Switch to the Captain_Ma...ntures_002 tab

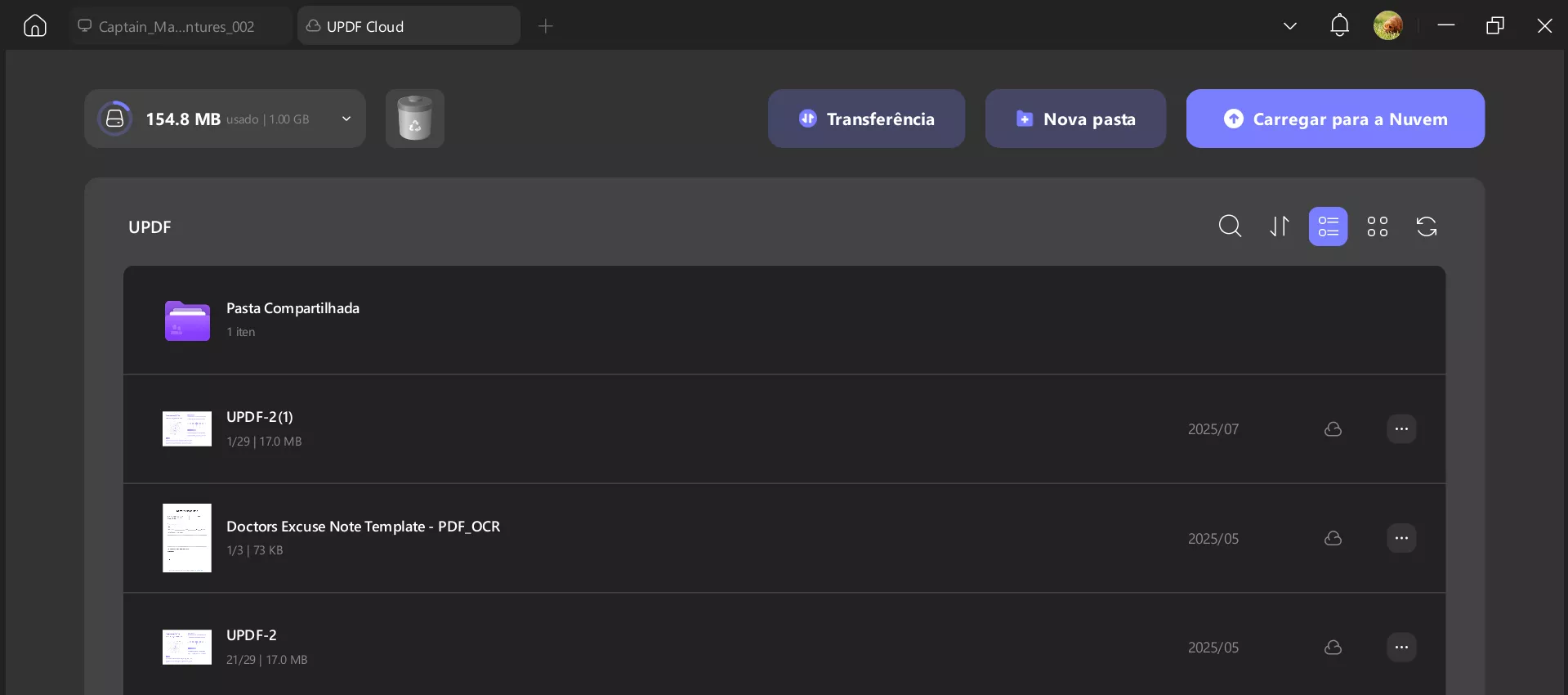pyautogui.click(x=176, y=27)
